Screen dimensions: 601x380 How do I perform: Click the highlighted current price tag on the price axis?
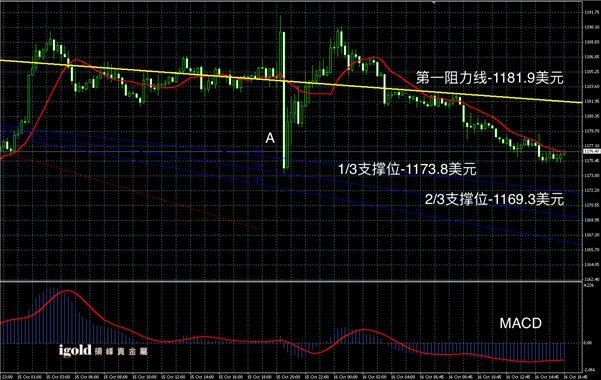click(x=592, y=152)
